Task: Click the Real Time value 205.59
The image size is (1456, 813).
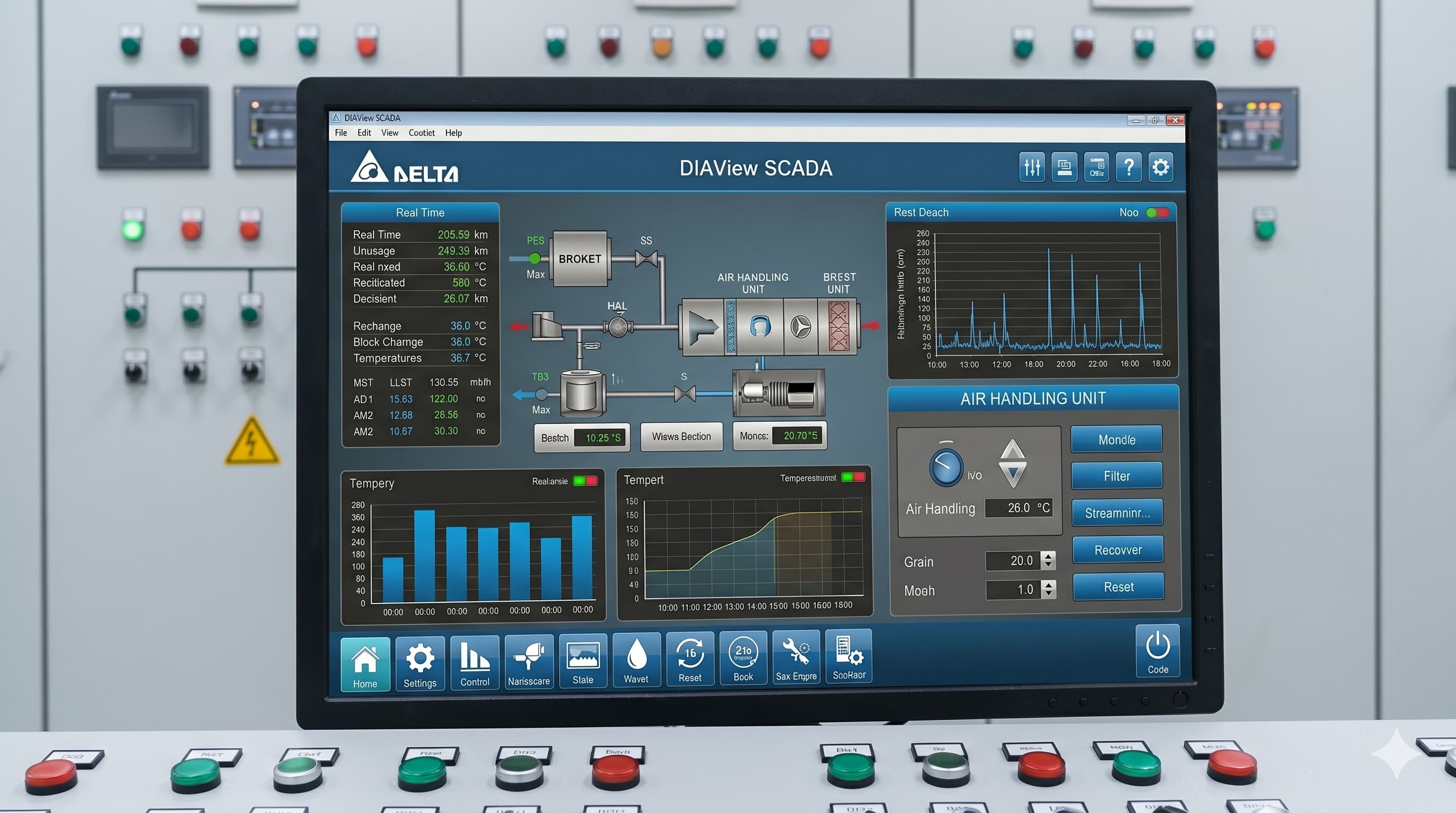Action: (x=453, y=234)
